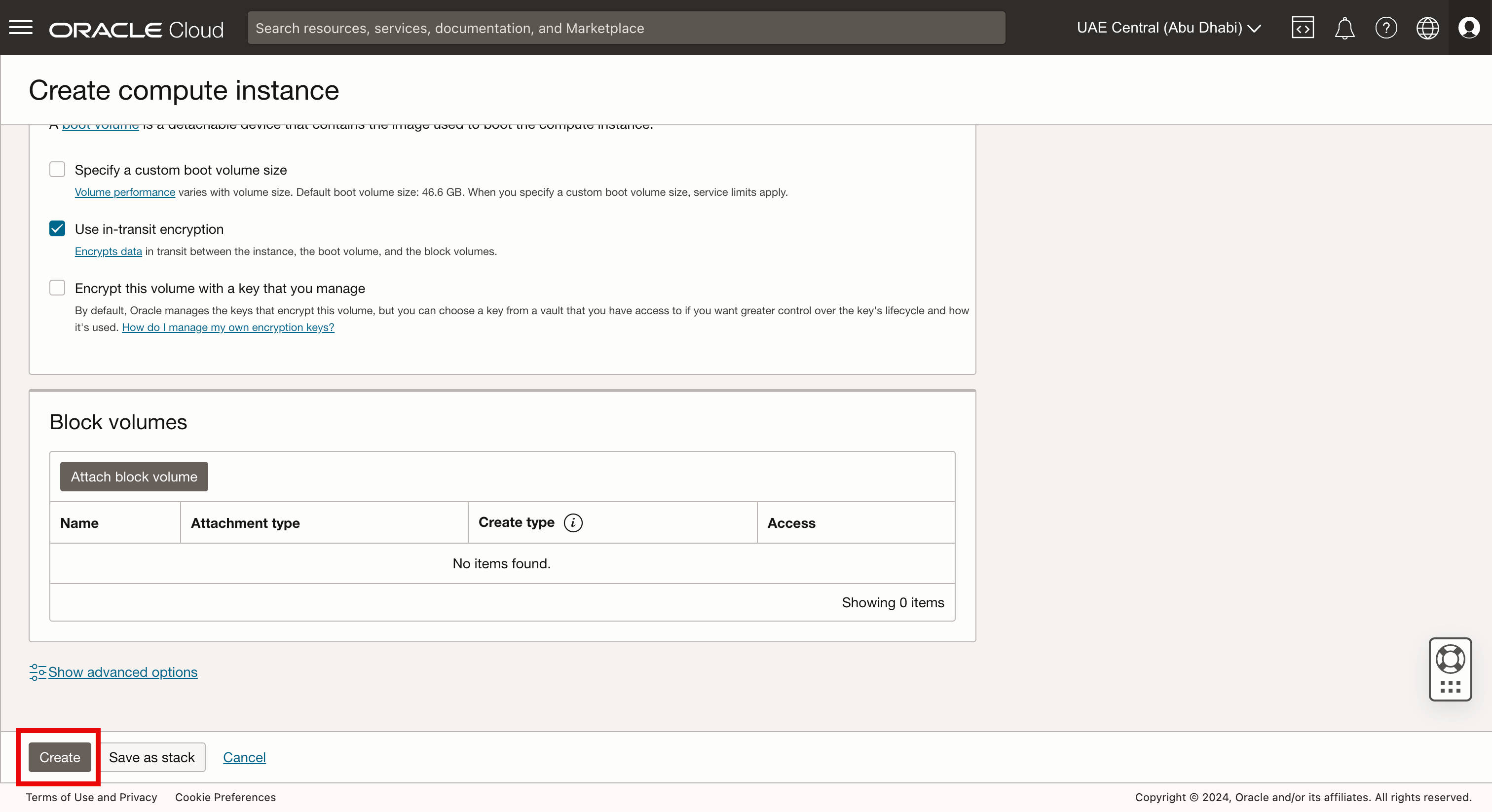
Task: Open the Volume performance link
Action: [124, 192]
